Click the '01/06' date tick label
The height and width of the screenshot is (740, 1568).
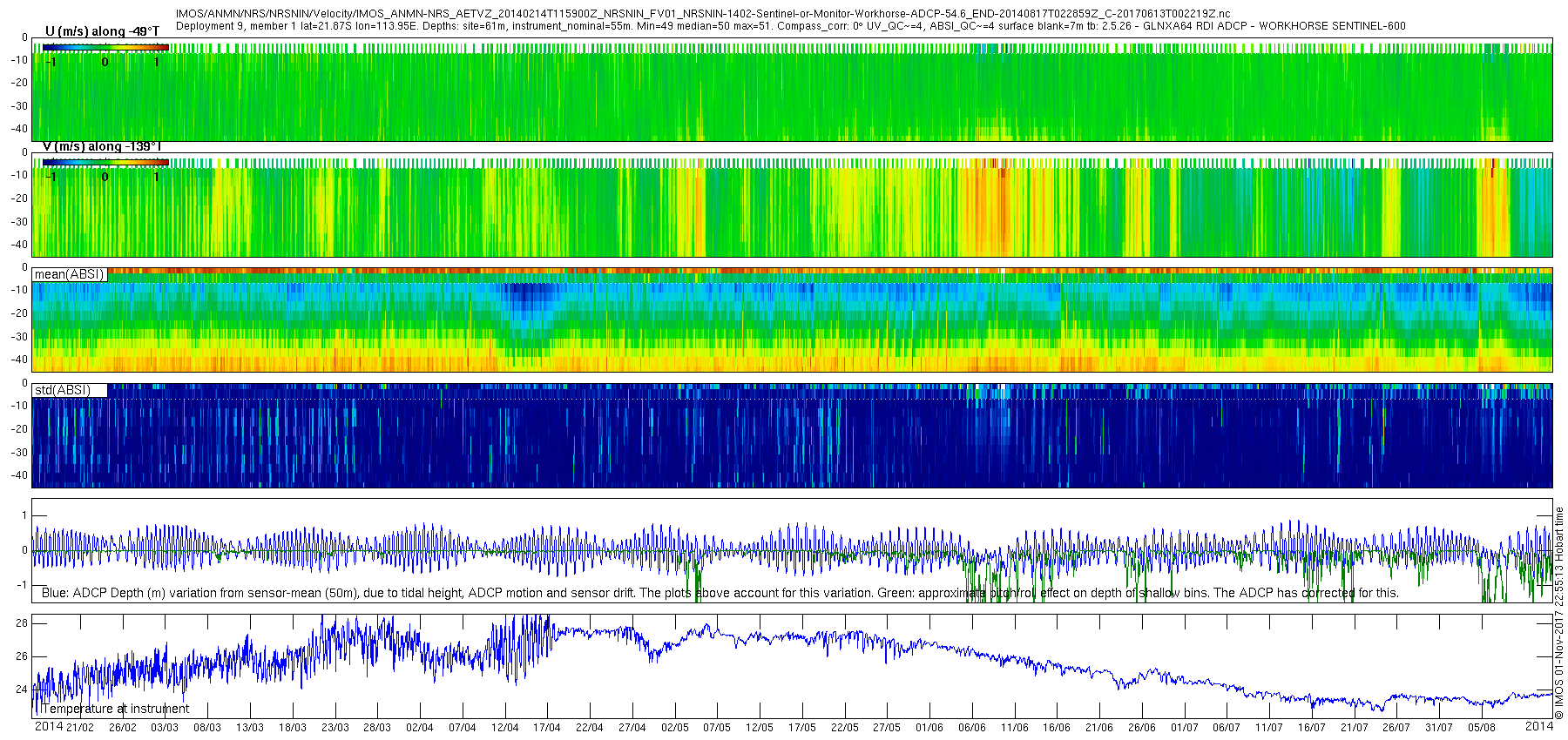tap(929, 728)
